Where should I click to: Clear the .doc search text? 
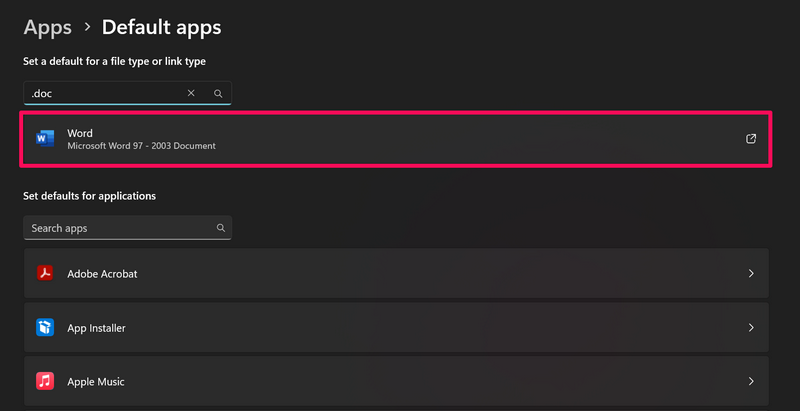pyautogui.click(x=191, y=93)
